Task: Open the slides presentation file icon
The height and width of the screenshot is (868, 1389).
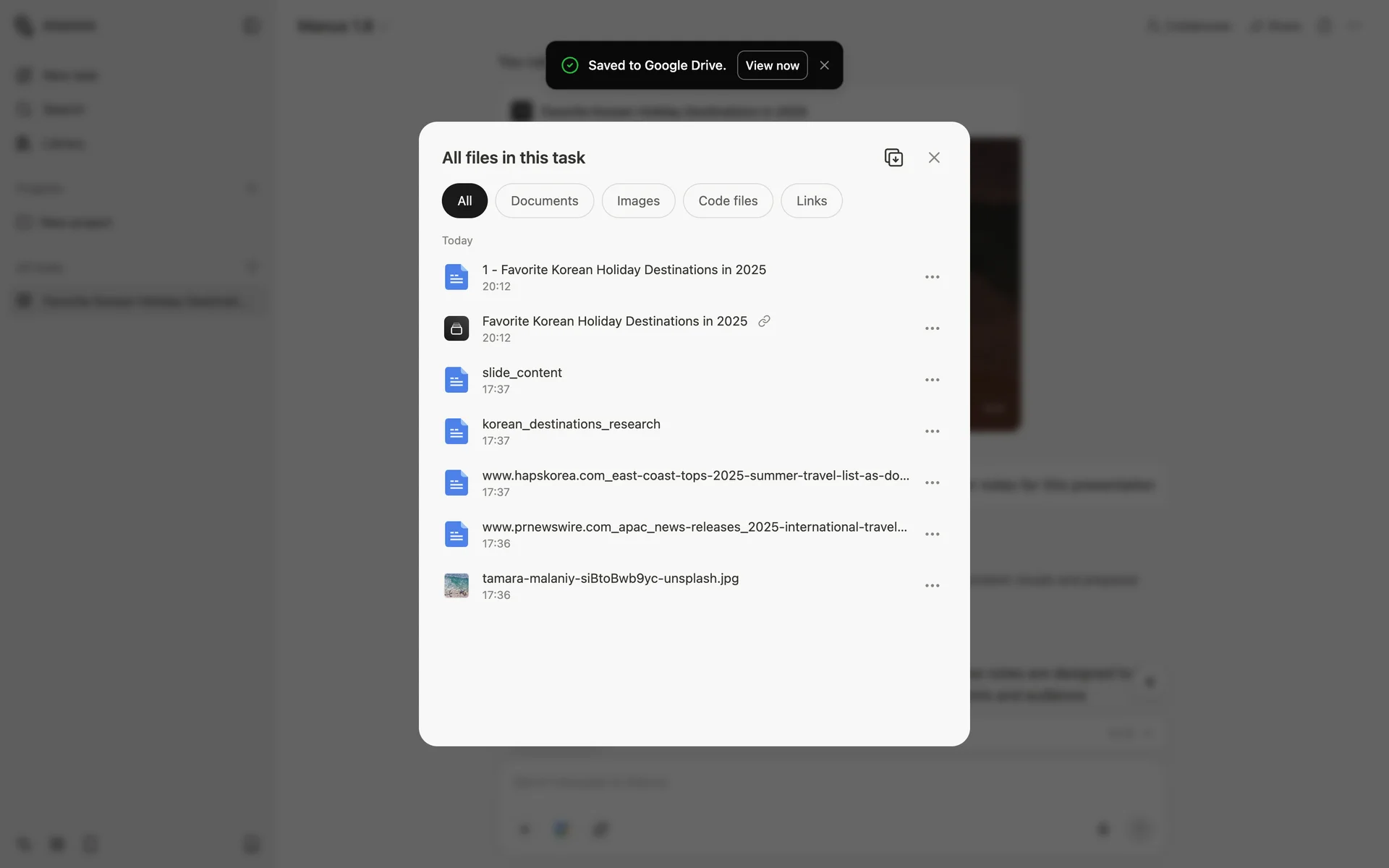Action: (456, 328)
